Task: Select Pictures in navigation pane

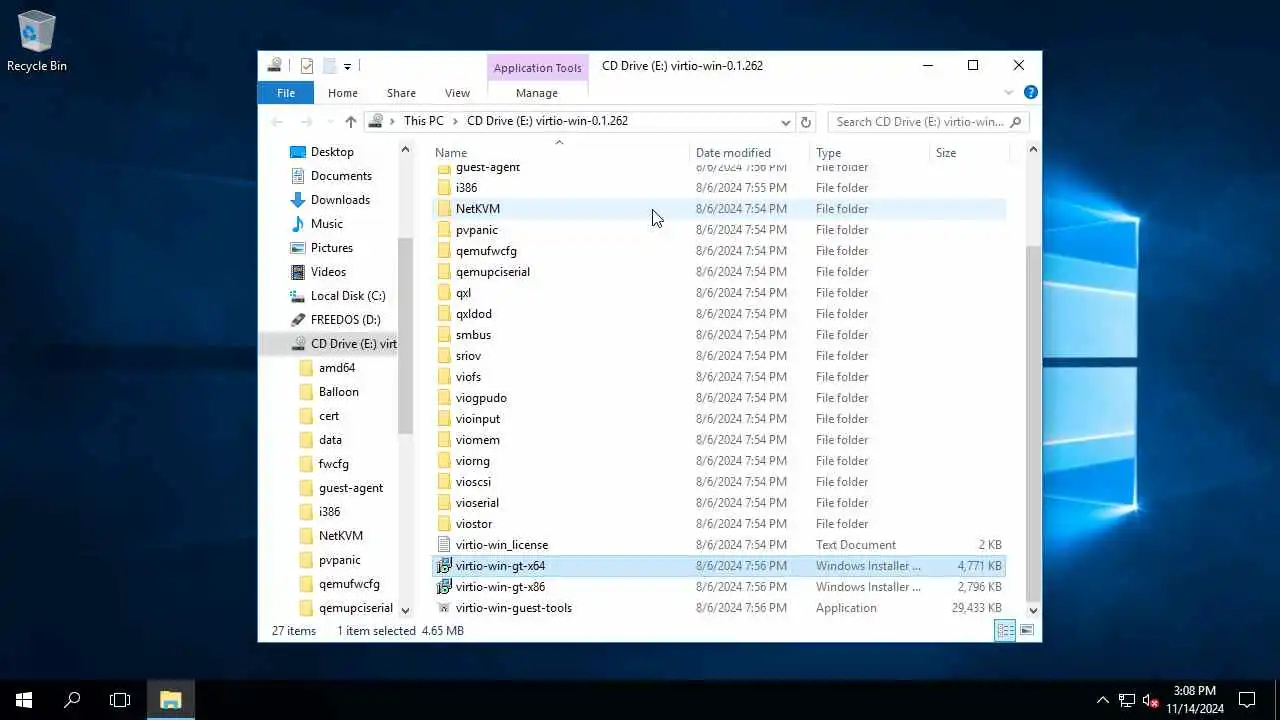Action: coord(332,248)
